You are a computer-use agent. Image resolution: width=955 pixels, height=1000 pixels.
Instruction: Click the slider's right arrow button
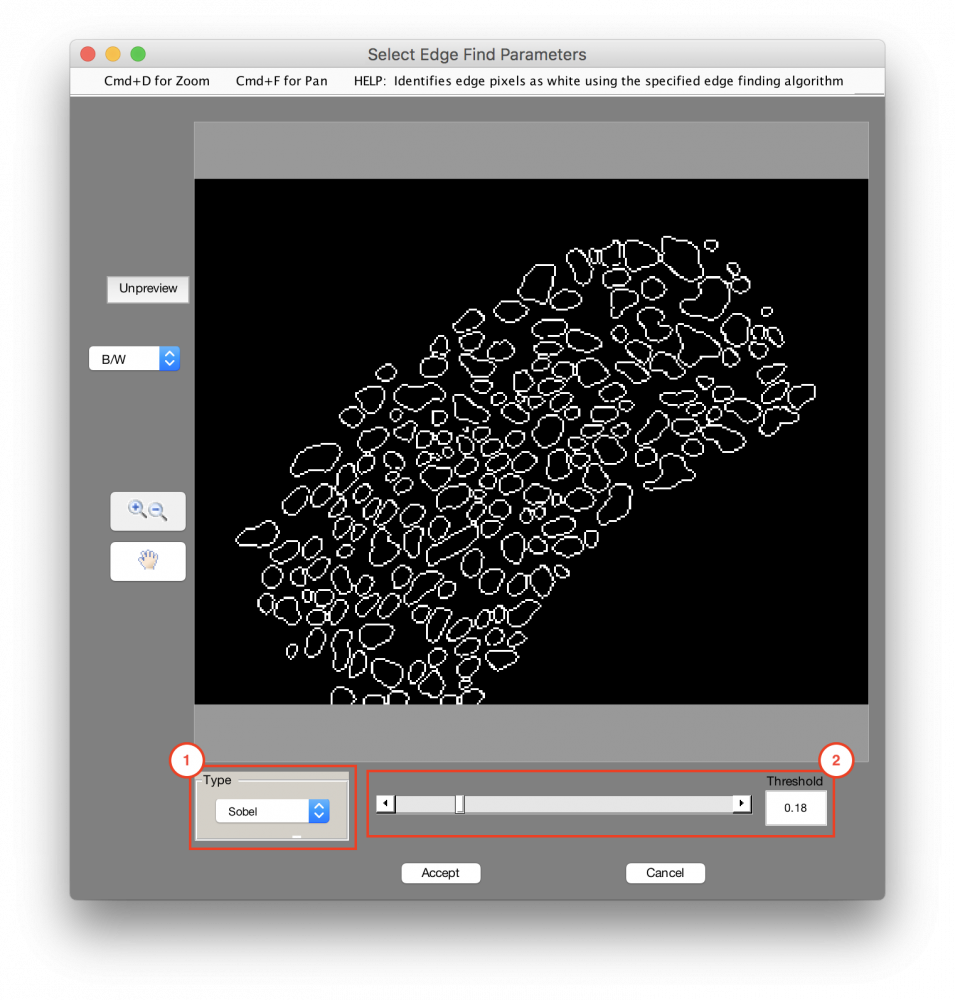coord(741,803)
